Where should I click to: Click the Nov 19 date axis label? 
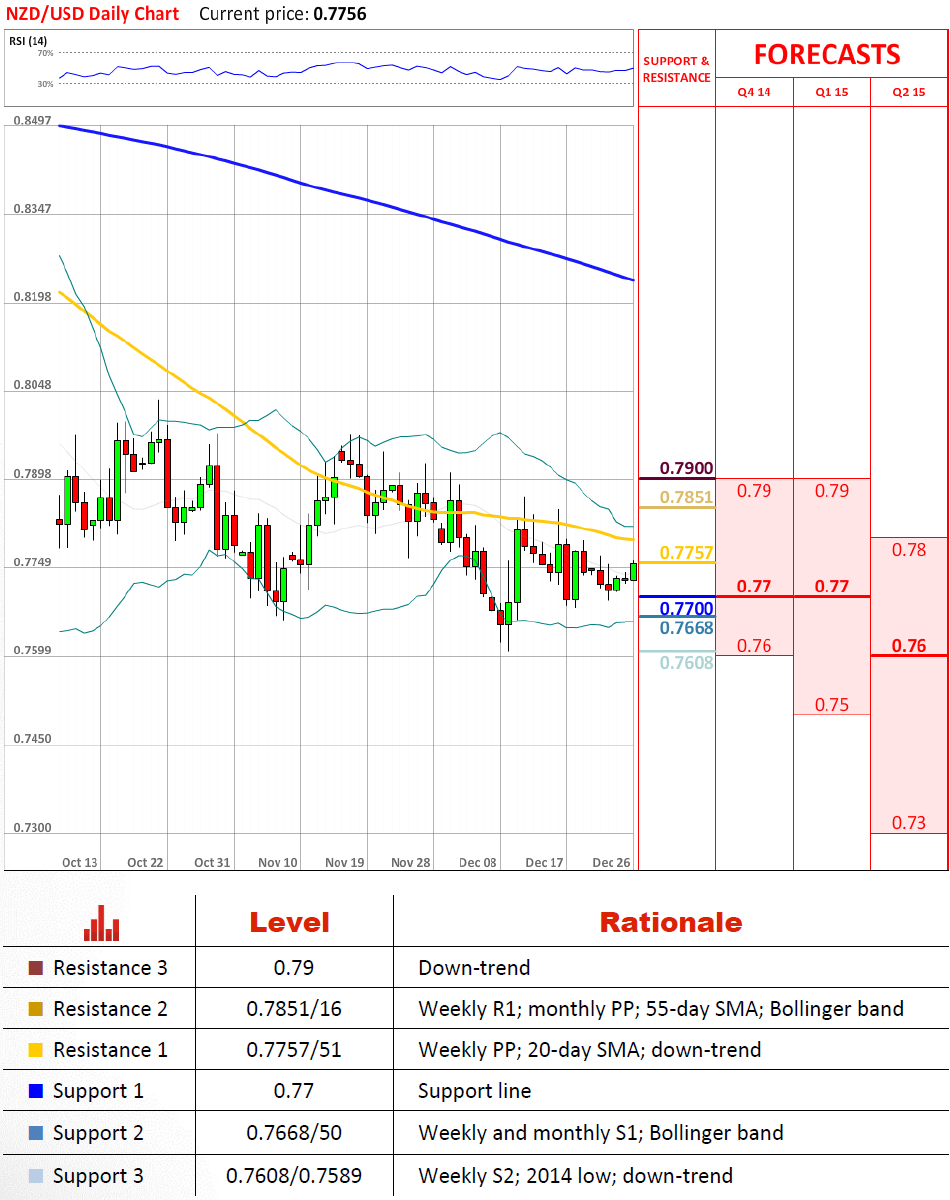(x=345, y=862)
